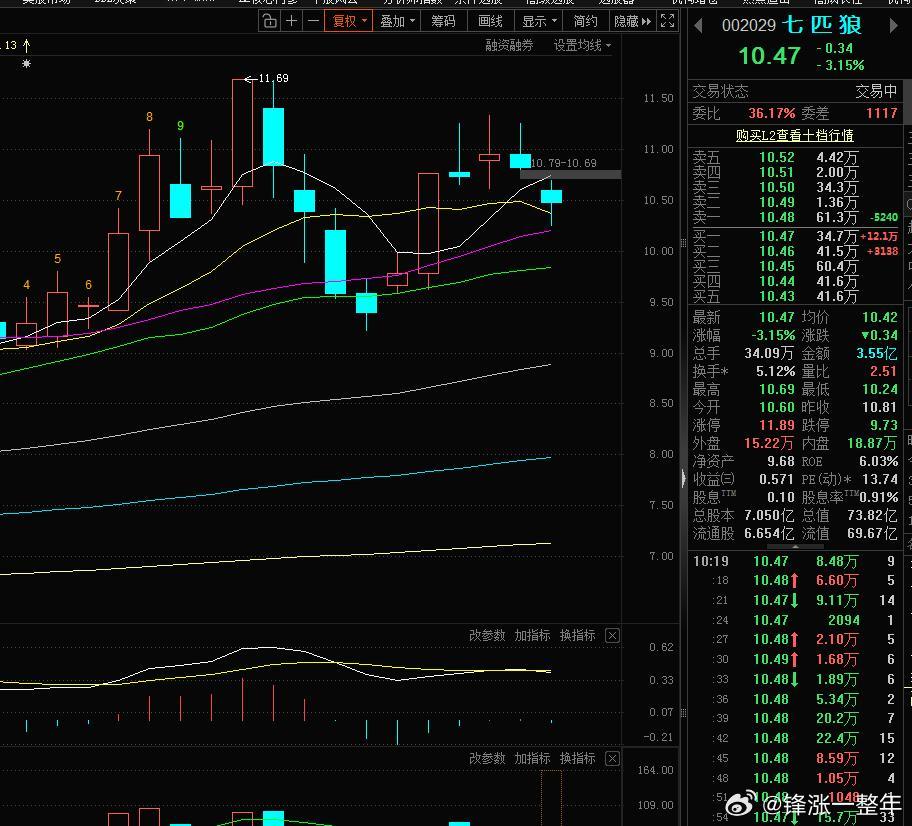The width and height of the screenshot is (912, 826).
Task: Click the 融资融券 margin trading label
Action: coord(509,45)
